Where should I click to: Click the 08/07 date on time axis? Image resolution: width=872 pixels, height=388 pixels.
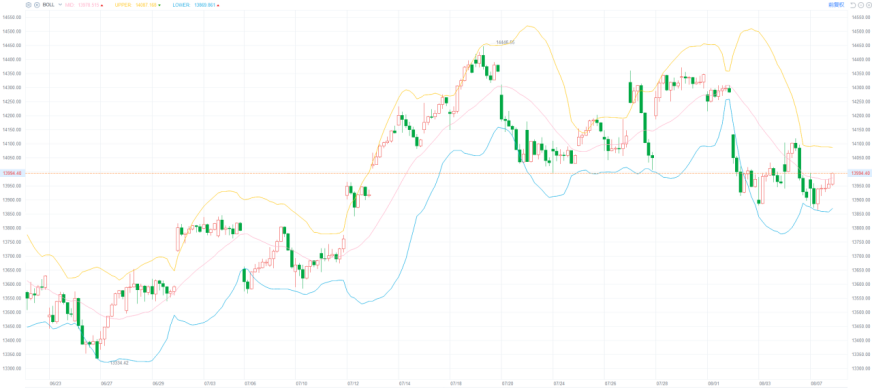(x=816, y=384)
